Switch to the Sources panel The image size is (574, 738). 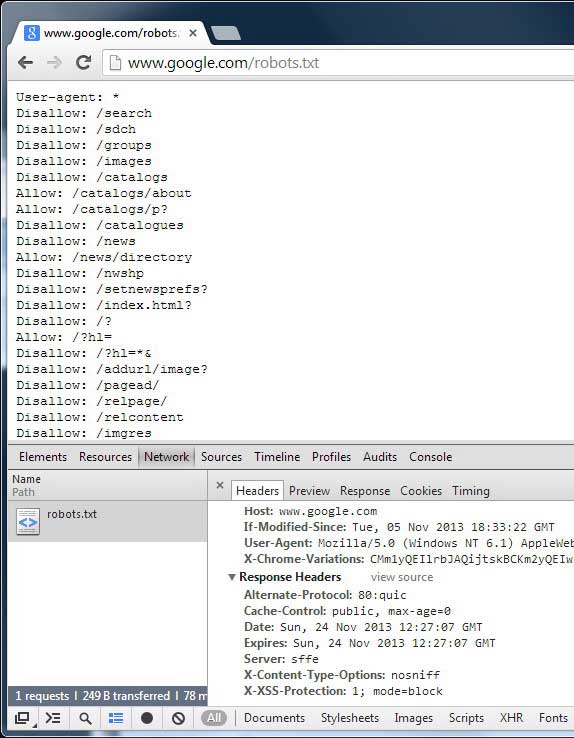tap(221, 457)
